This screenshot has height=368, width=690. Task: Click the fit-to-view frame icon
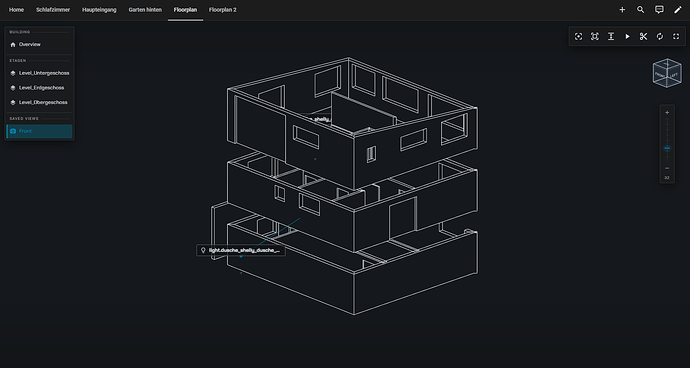coord(595,37)
